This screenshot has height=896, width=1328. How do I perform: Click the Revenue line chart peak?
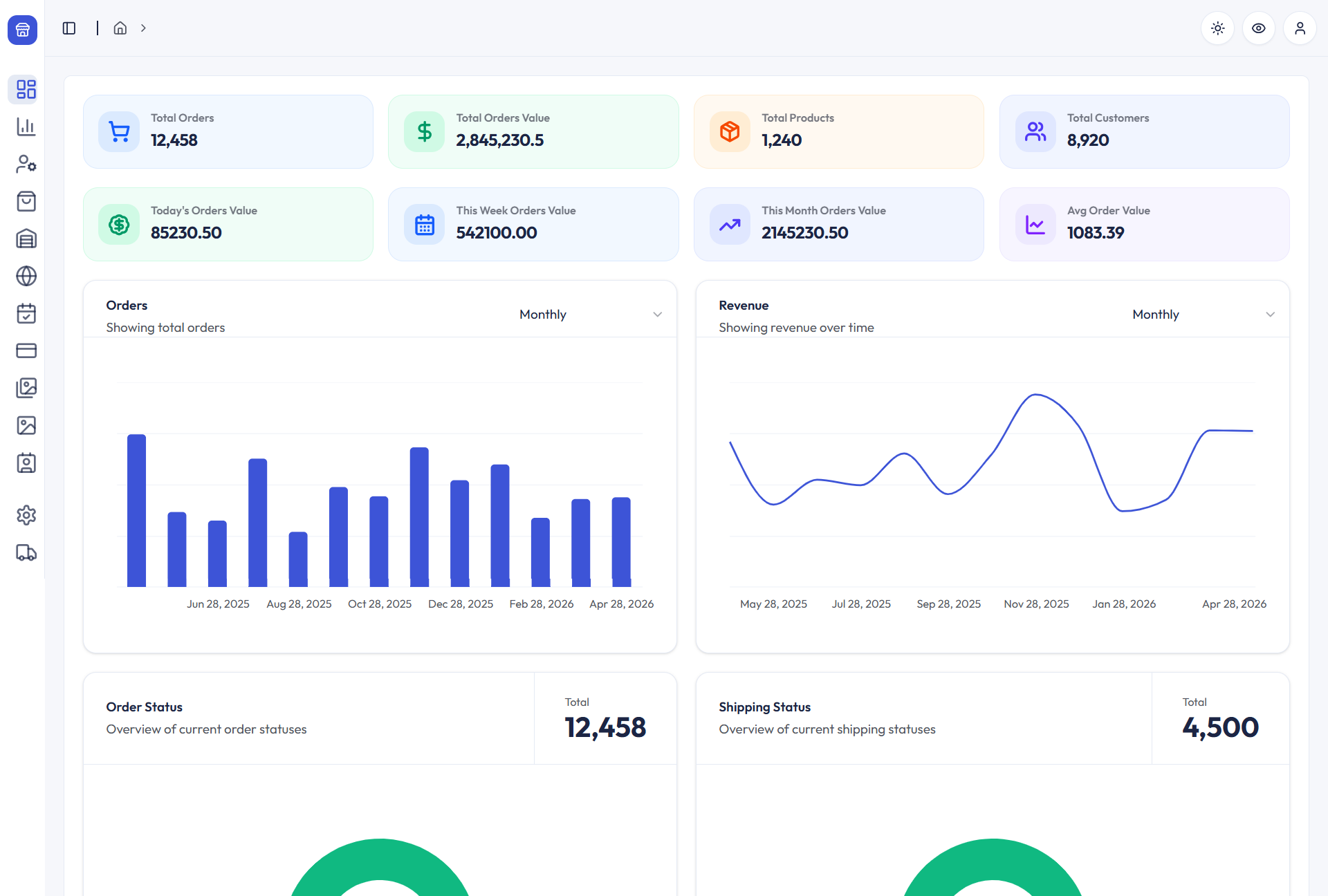pyautogui.click(x=1035, y=395)
